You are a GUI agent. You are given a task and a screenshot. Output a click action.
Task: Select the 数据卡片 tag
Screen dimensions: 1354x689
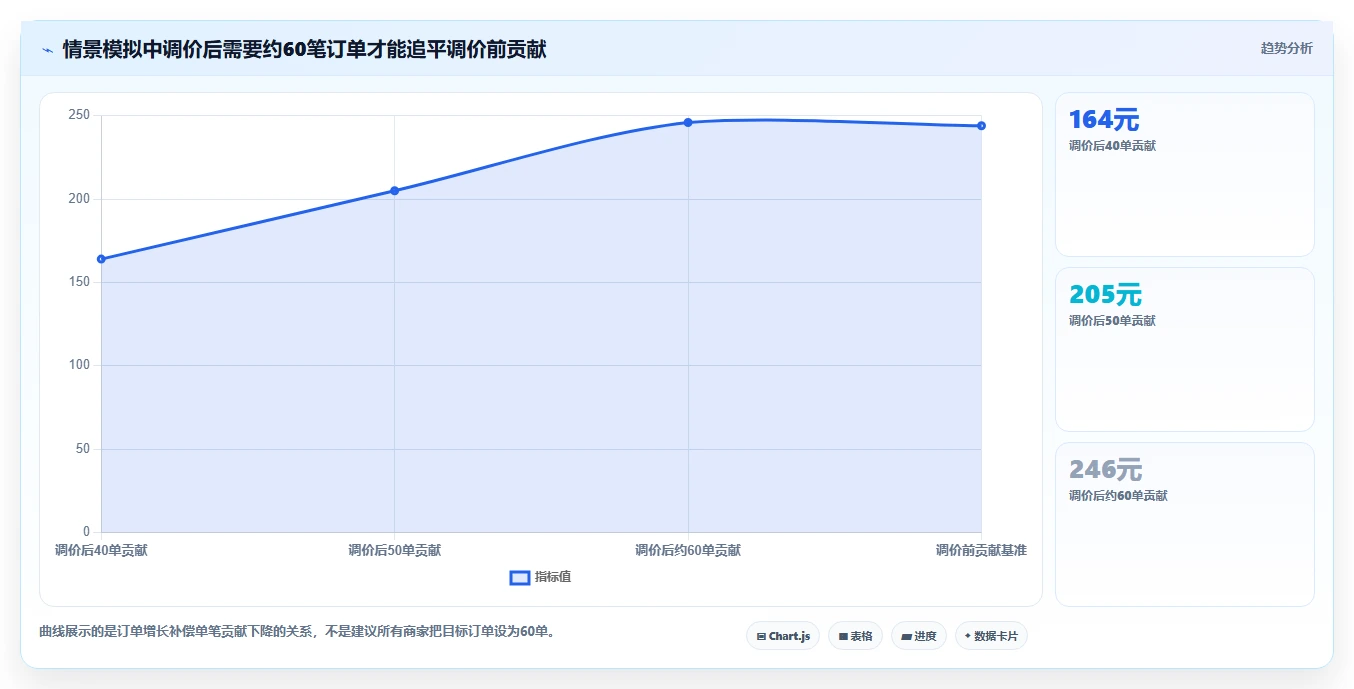point(991,636)
